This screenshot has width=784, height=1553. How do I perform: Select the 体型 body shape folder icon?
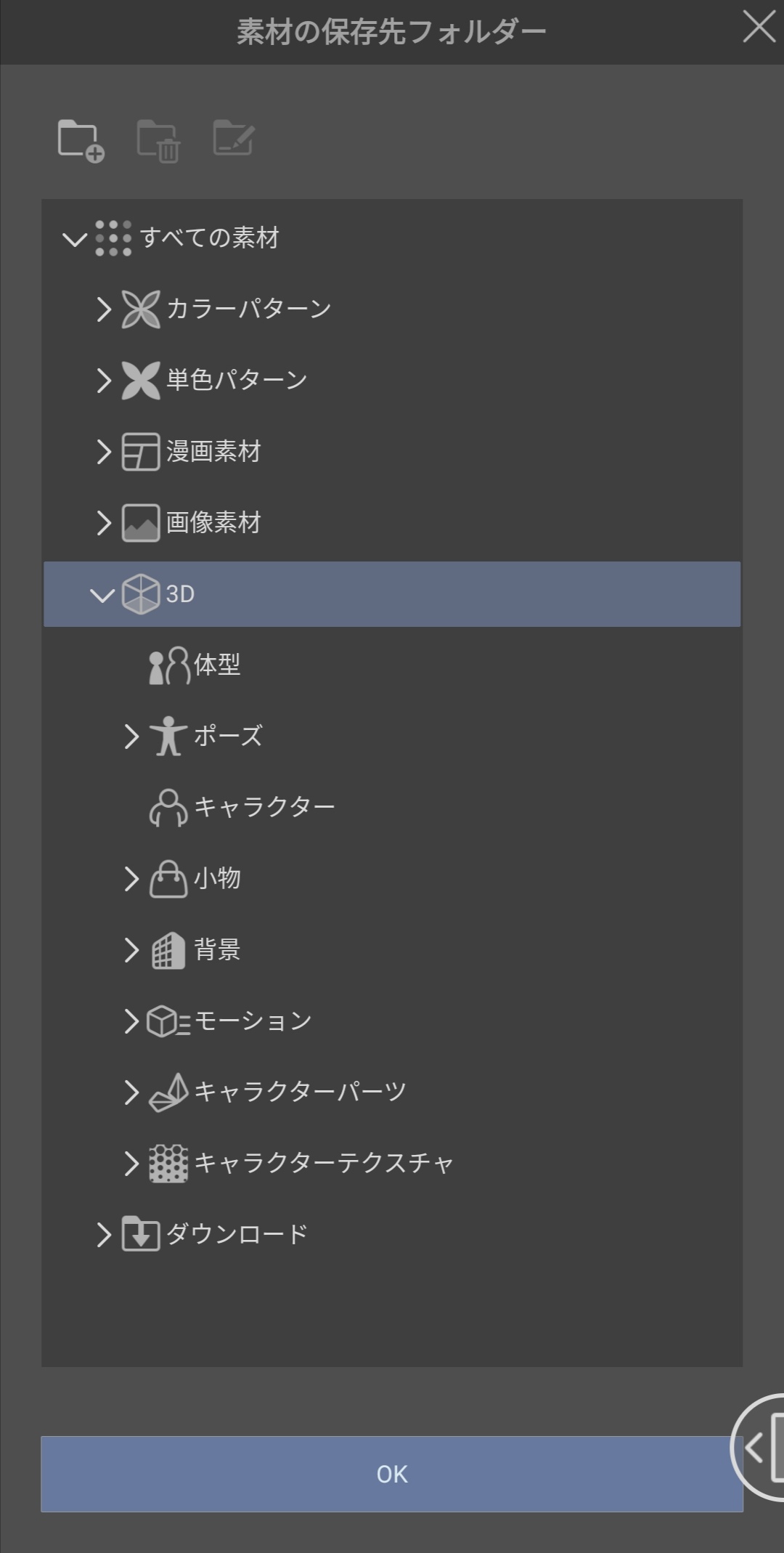click(x=168, y=665)
